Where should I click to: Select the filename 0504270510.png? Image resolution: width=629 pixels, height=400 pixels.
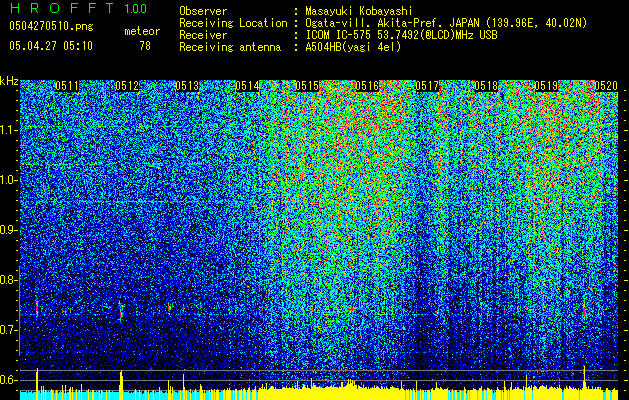tap(51, 26)
